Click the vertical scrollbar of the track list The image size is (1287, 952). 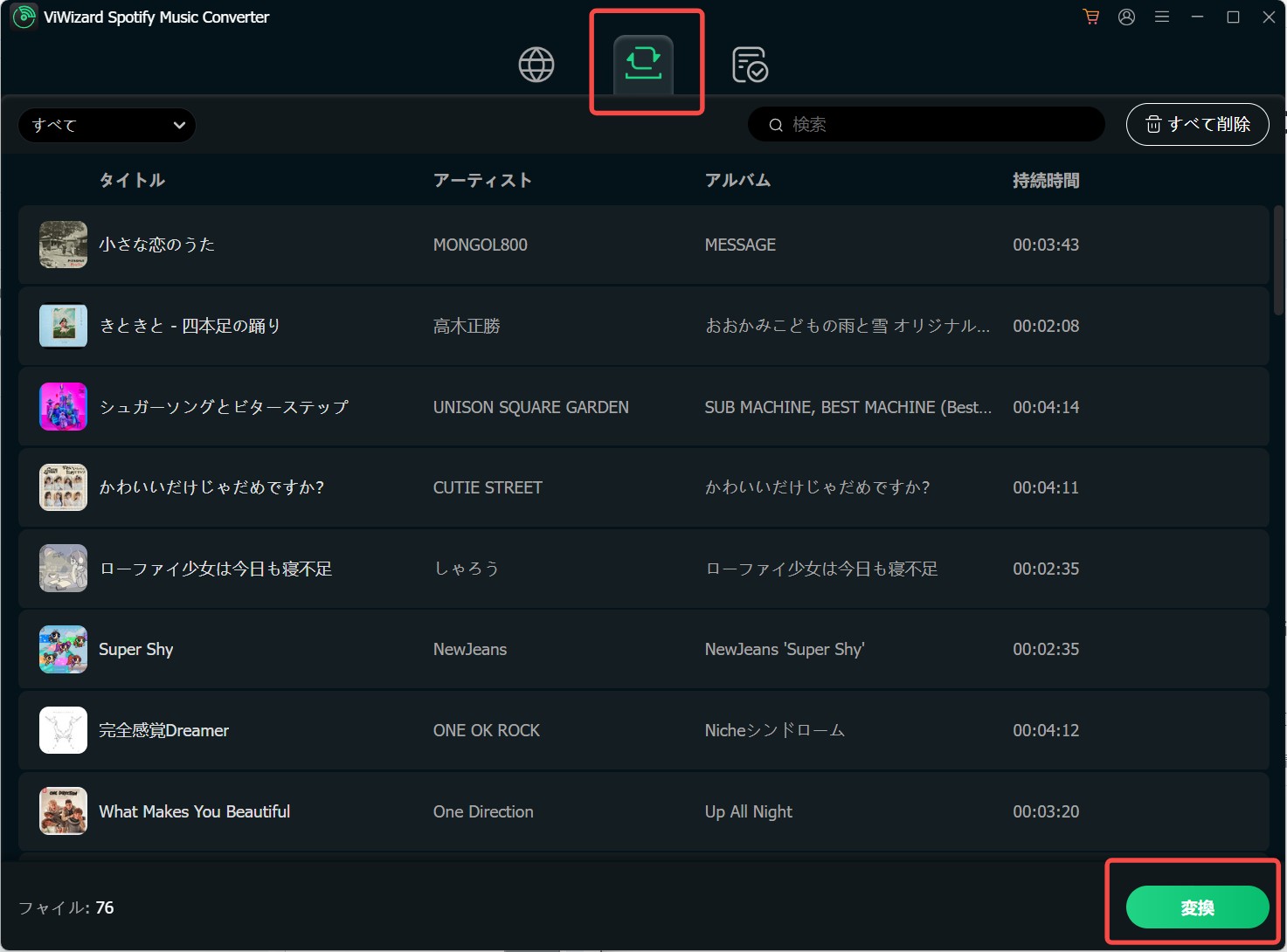tap(1279, 260)
